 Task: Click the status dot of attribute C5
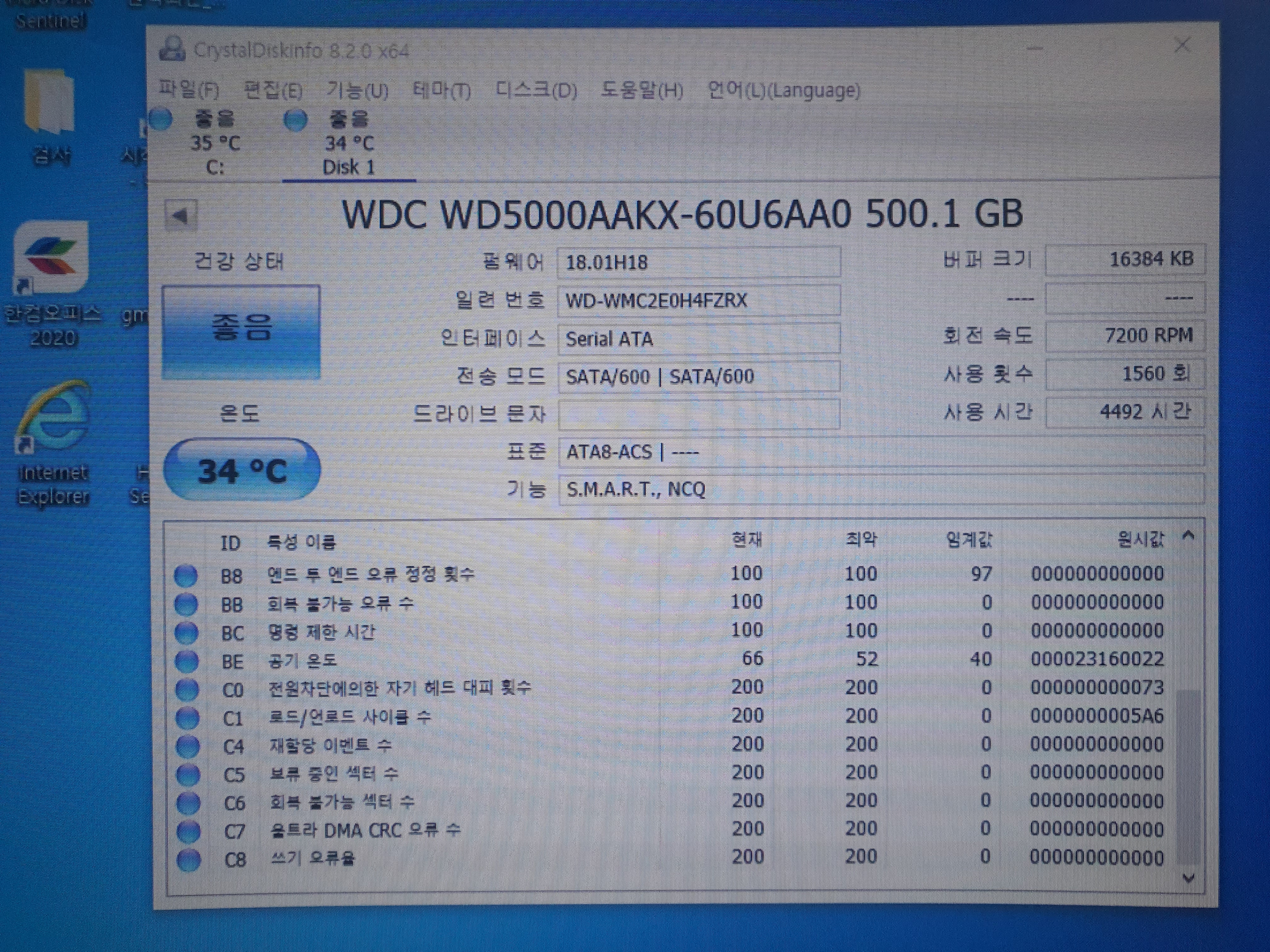click(188, 775)
